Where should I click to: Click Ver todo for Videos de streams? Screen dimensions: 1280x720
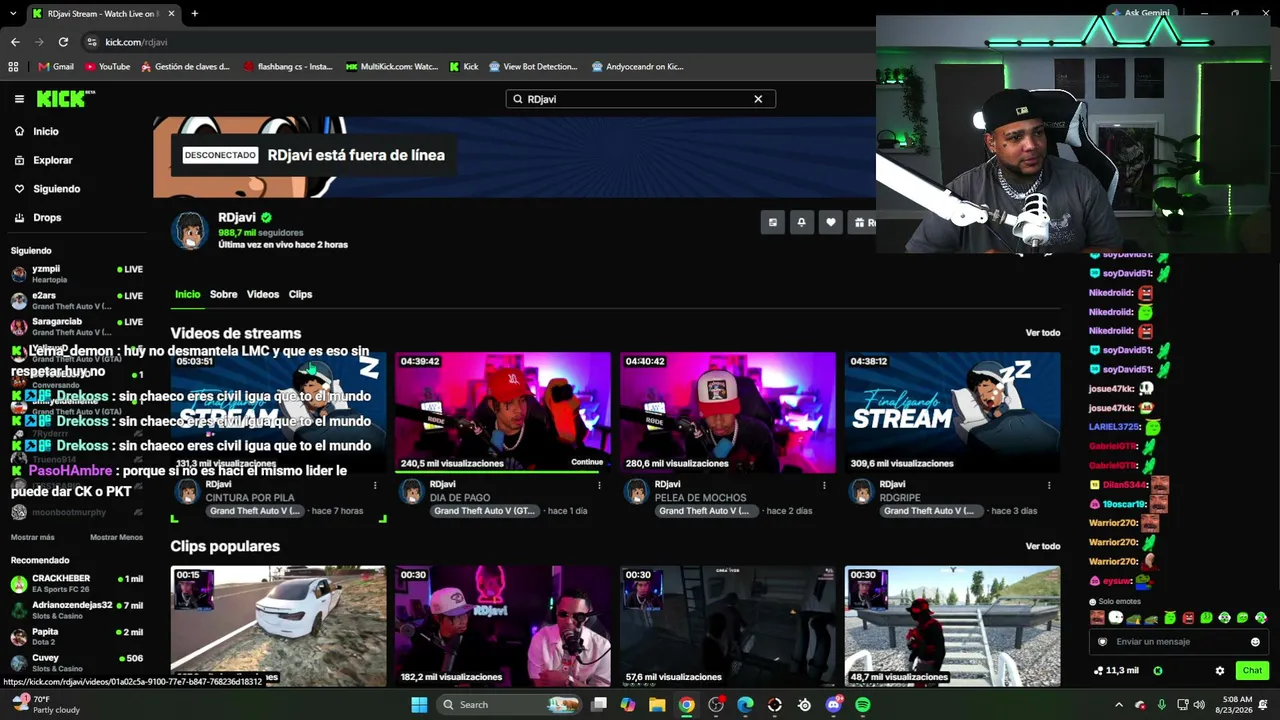pyautogui.click(x=1043, y=333)
